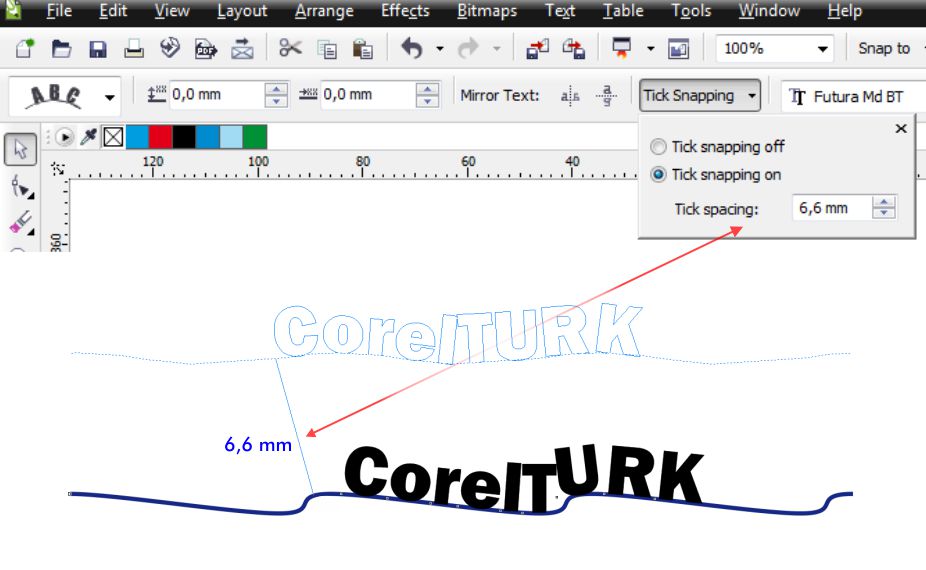The height and width of the screenshot is (570, 926).
Task: Save the document using the floppy disk icon
Action: (x=97, y=48)
